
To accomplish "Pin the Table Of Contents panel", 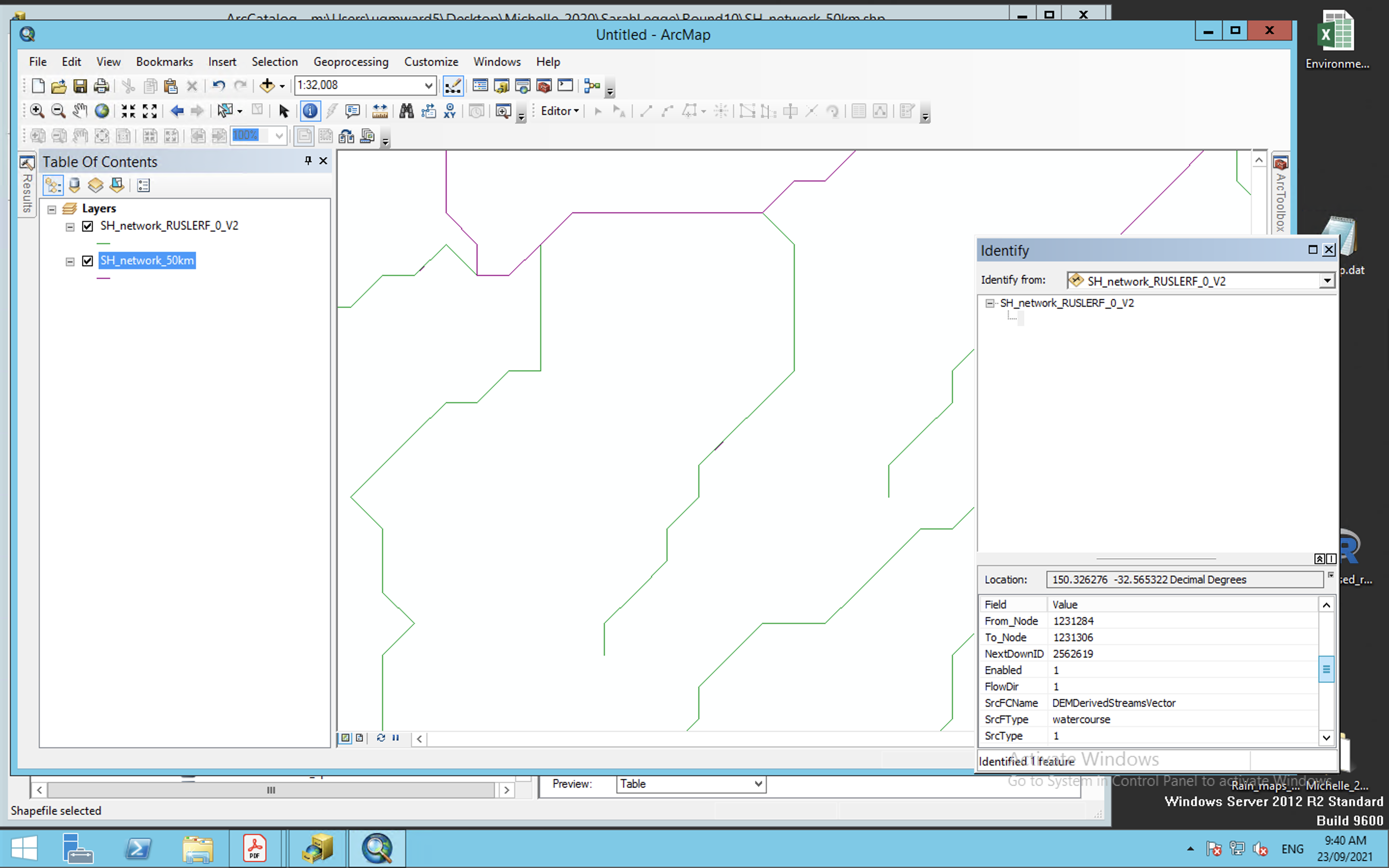I will coord(308,161).
